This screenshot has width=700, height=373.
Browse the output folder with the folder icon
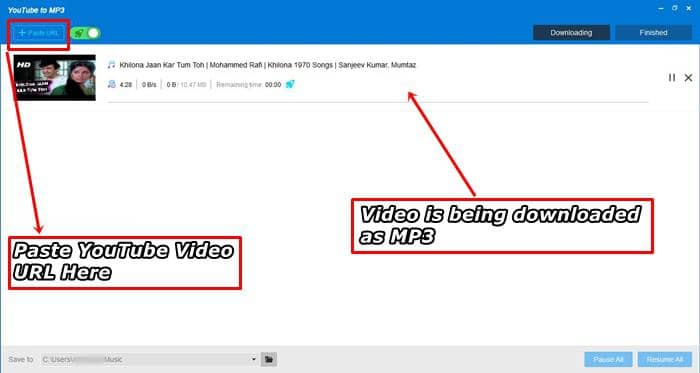click(269, 359)
